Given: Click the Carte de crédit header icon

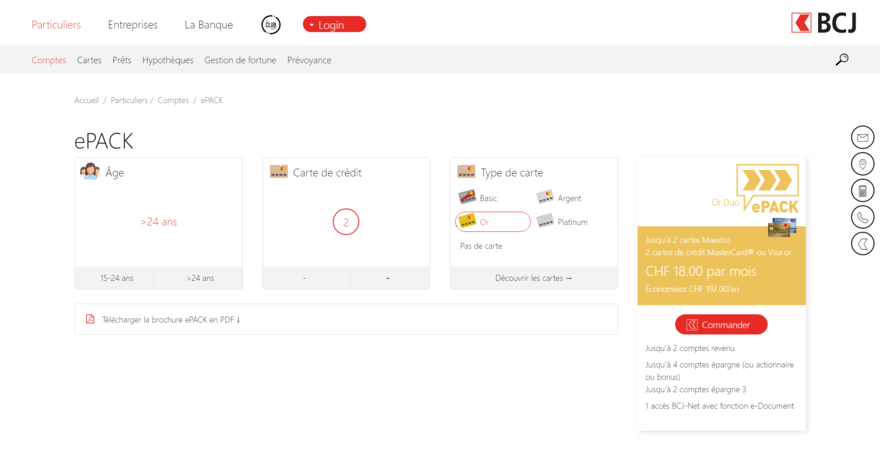Looking at the screenshot, I should (x=279, y=171).
